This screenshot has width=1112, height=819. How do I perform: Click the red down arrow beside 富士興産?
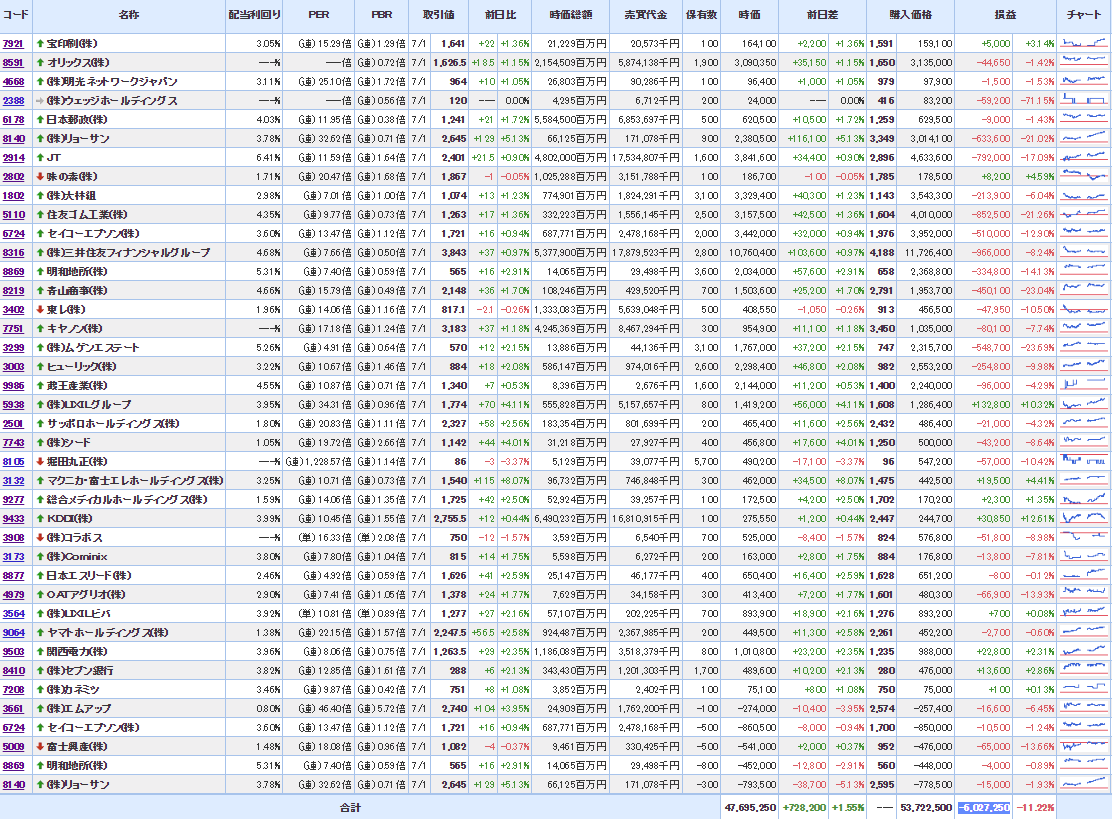(40, 747)
